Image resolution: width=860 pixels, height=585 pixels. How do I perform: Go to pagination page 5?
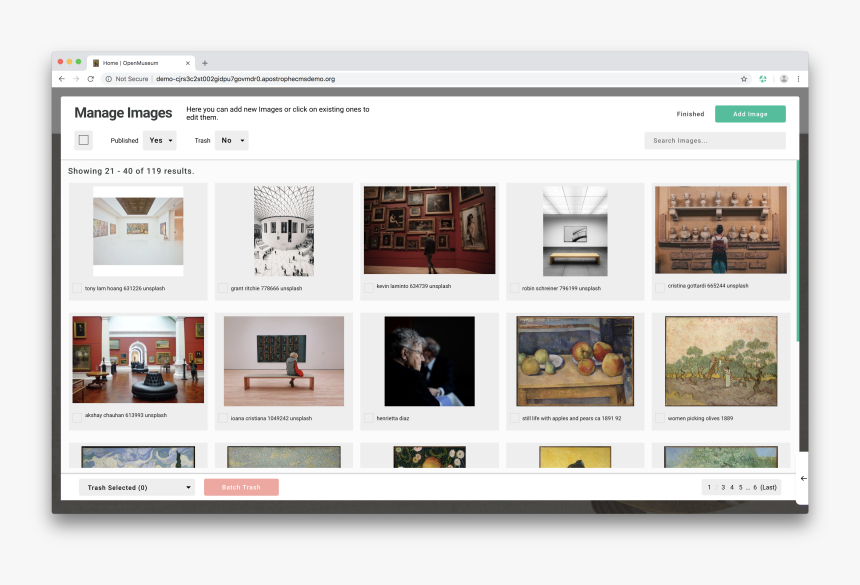coord(740,487)
